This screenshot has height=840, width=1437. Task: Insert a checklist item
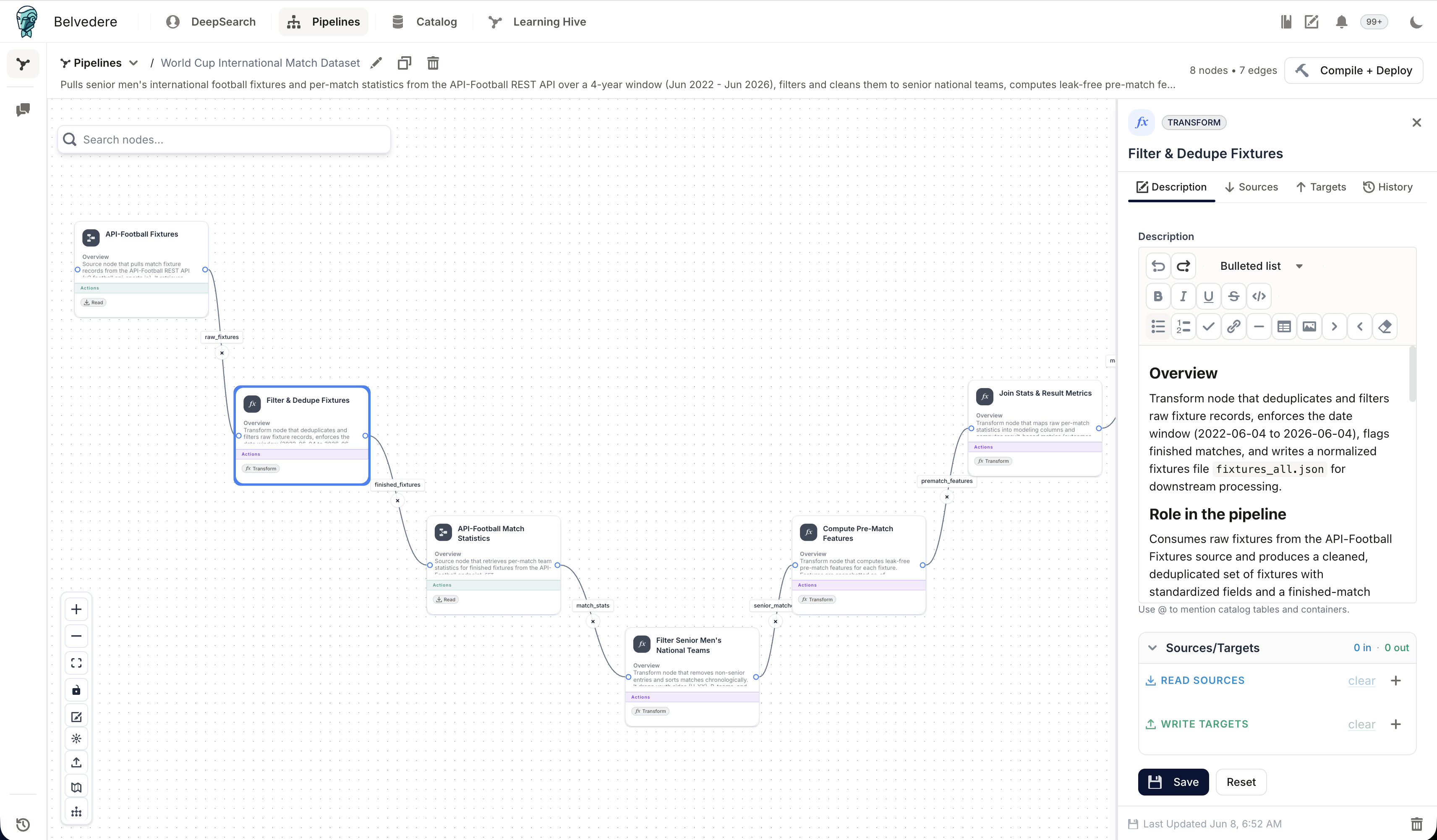(1208, 326)
